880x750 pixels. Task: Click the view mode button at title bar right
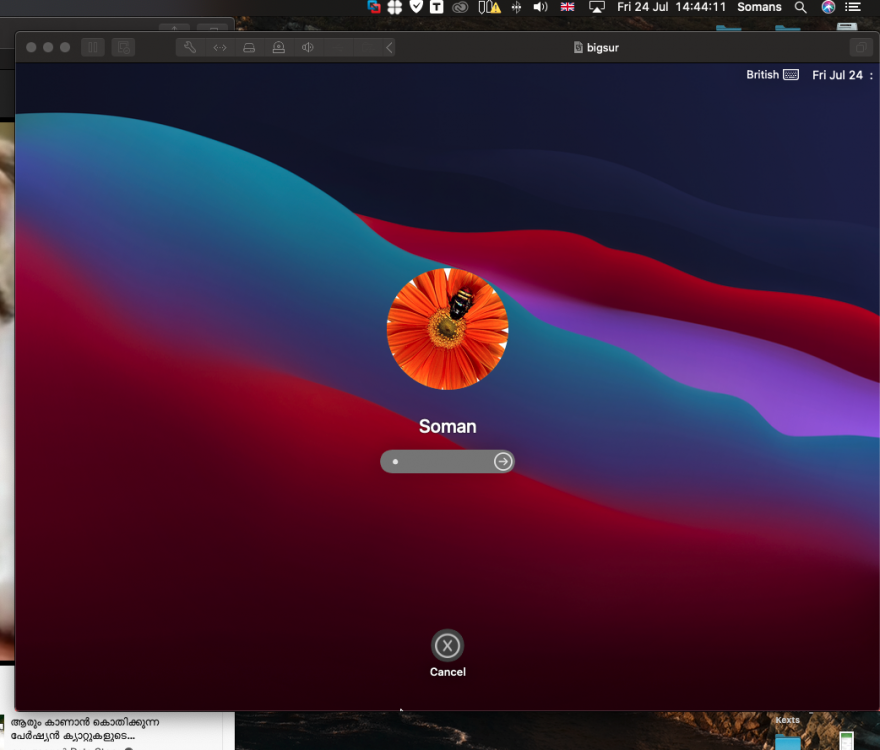[x=861, y=47]
